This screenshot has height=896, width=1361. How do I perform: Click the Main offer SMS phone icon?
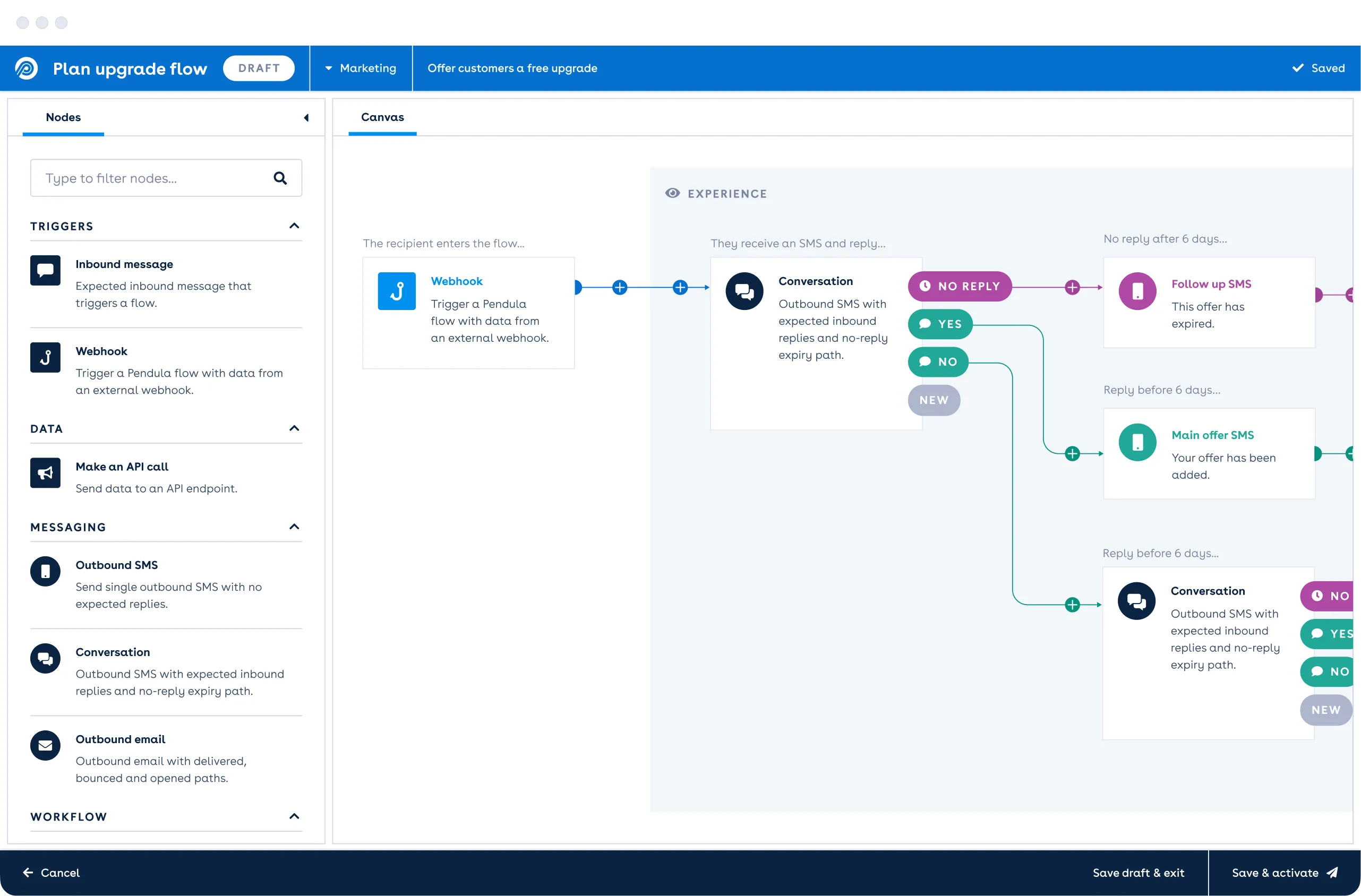point(1137,442)
